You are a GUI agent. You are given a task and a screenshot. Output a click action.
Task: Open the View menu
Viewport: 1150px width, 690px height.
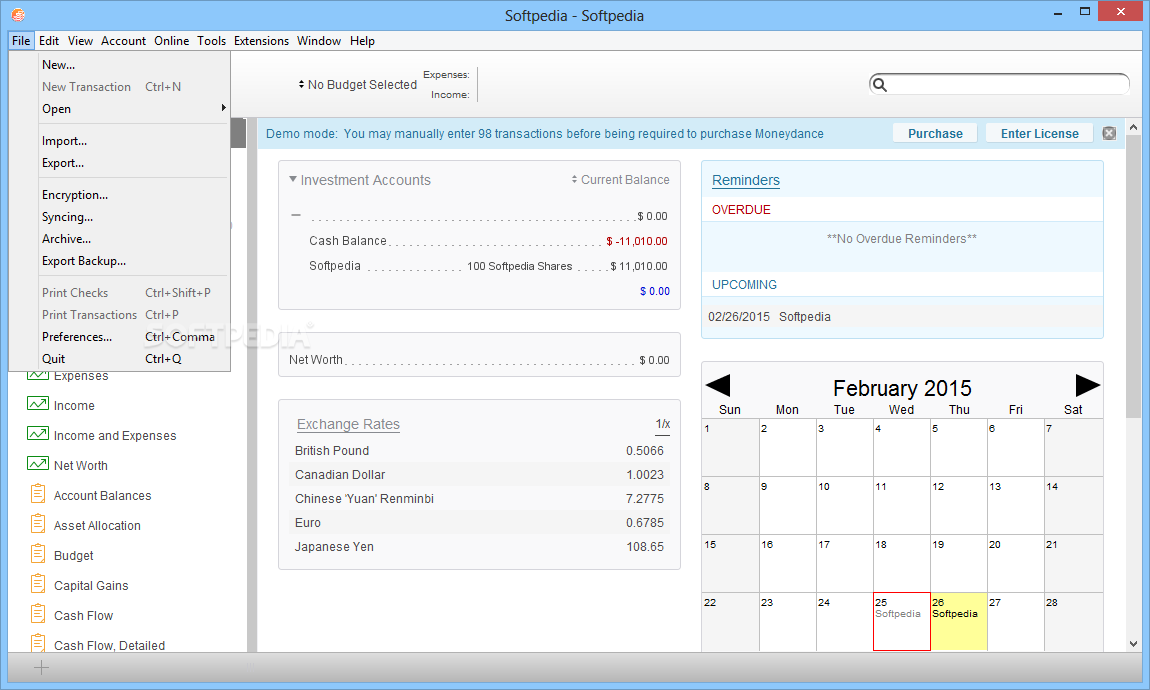coord(81,41)
